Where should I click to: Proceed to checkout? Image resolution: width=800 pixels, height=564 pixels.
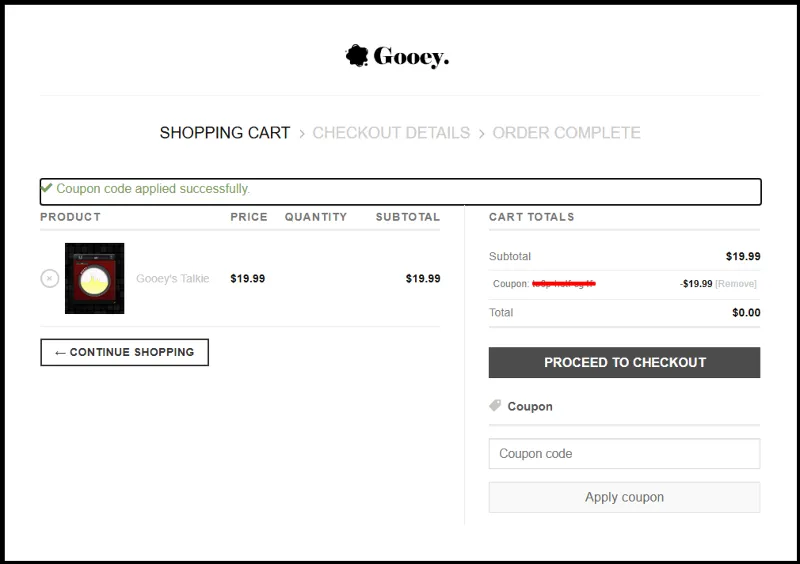tap(624, 362)
